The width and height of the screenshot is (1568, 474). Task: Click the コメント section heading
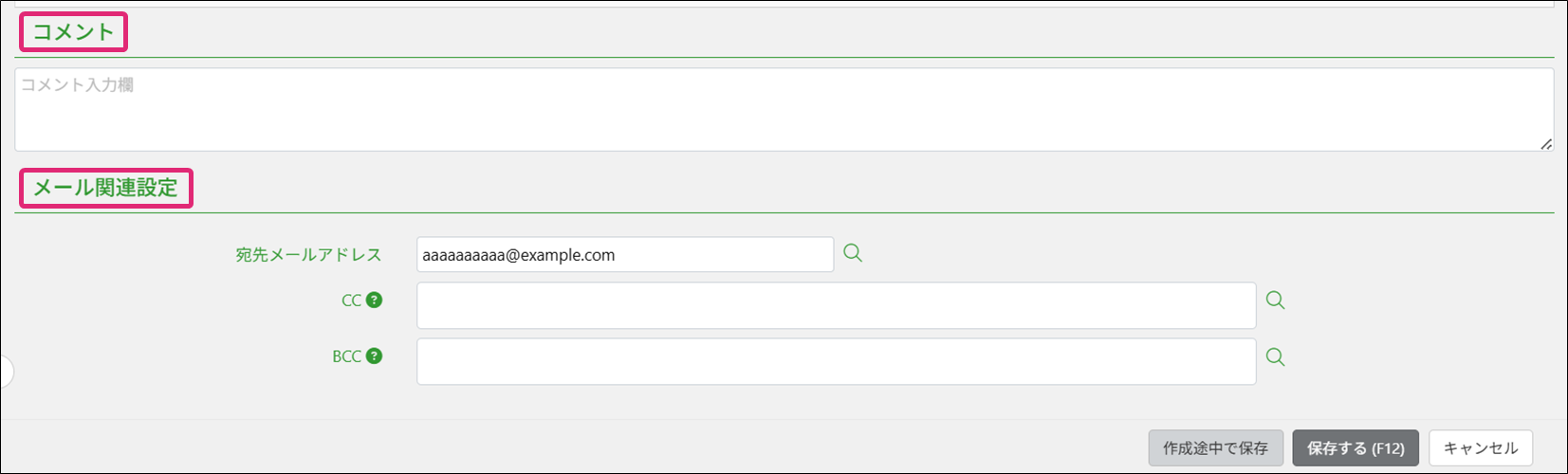pyautogui.click(x=73, y=32)
